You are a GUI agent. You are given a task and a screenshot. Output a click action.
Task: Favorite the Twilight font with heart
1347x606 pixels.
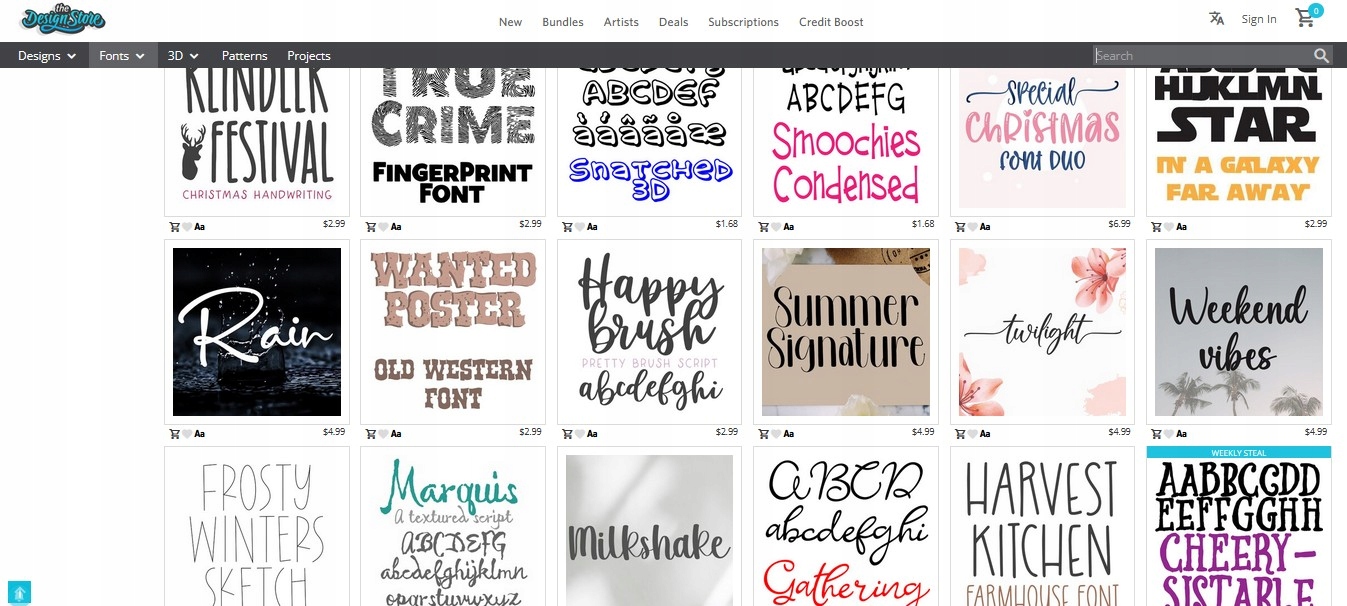pos(972,434)
